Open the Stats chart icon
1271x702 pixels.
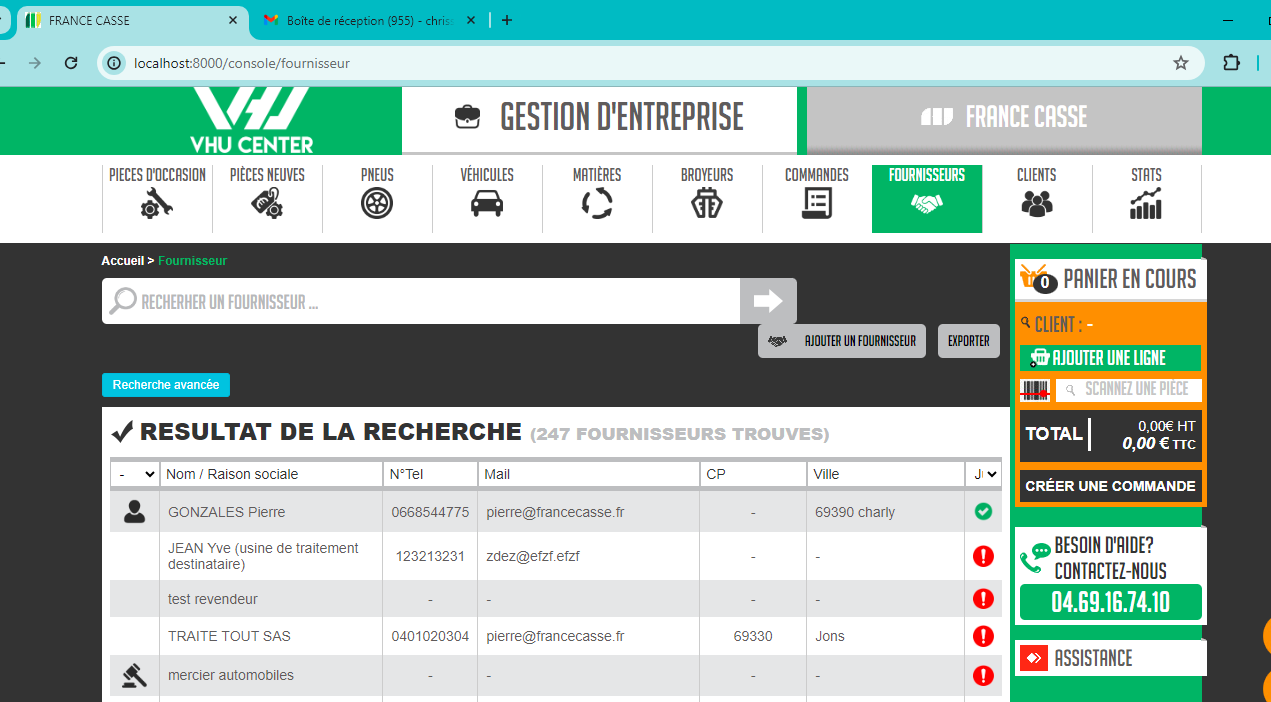pos(1146,203)
